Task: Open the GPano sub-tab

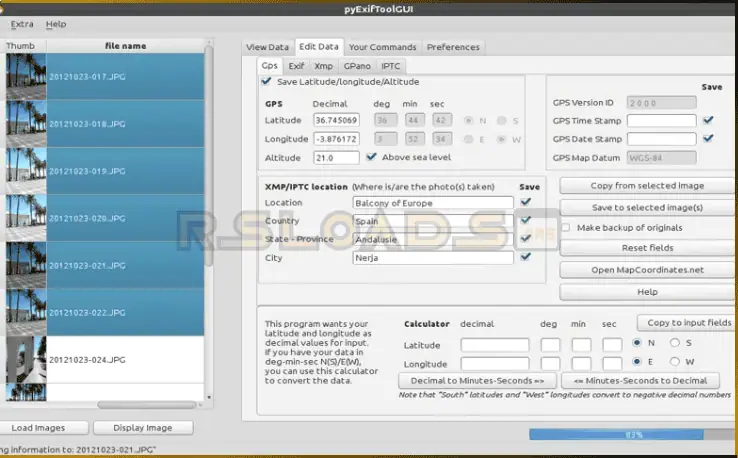Action: click(356, 65)
